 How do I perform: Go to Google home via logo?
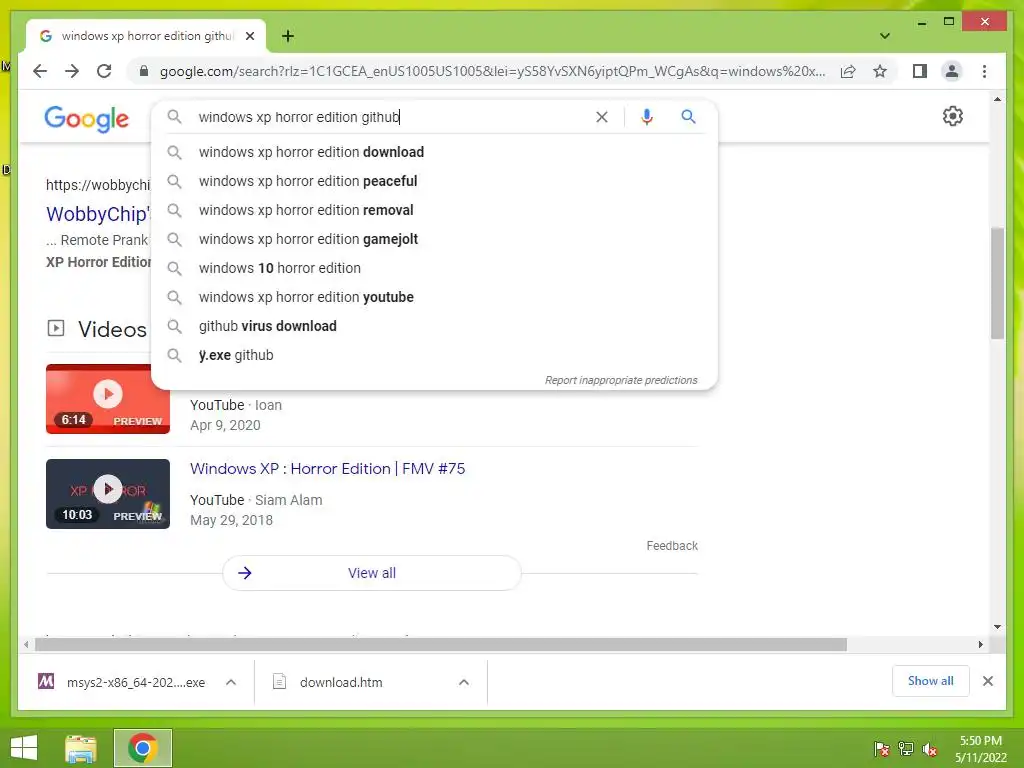point(86,119)
